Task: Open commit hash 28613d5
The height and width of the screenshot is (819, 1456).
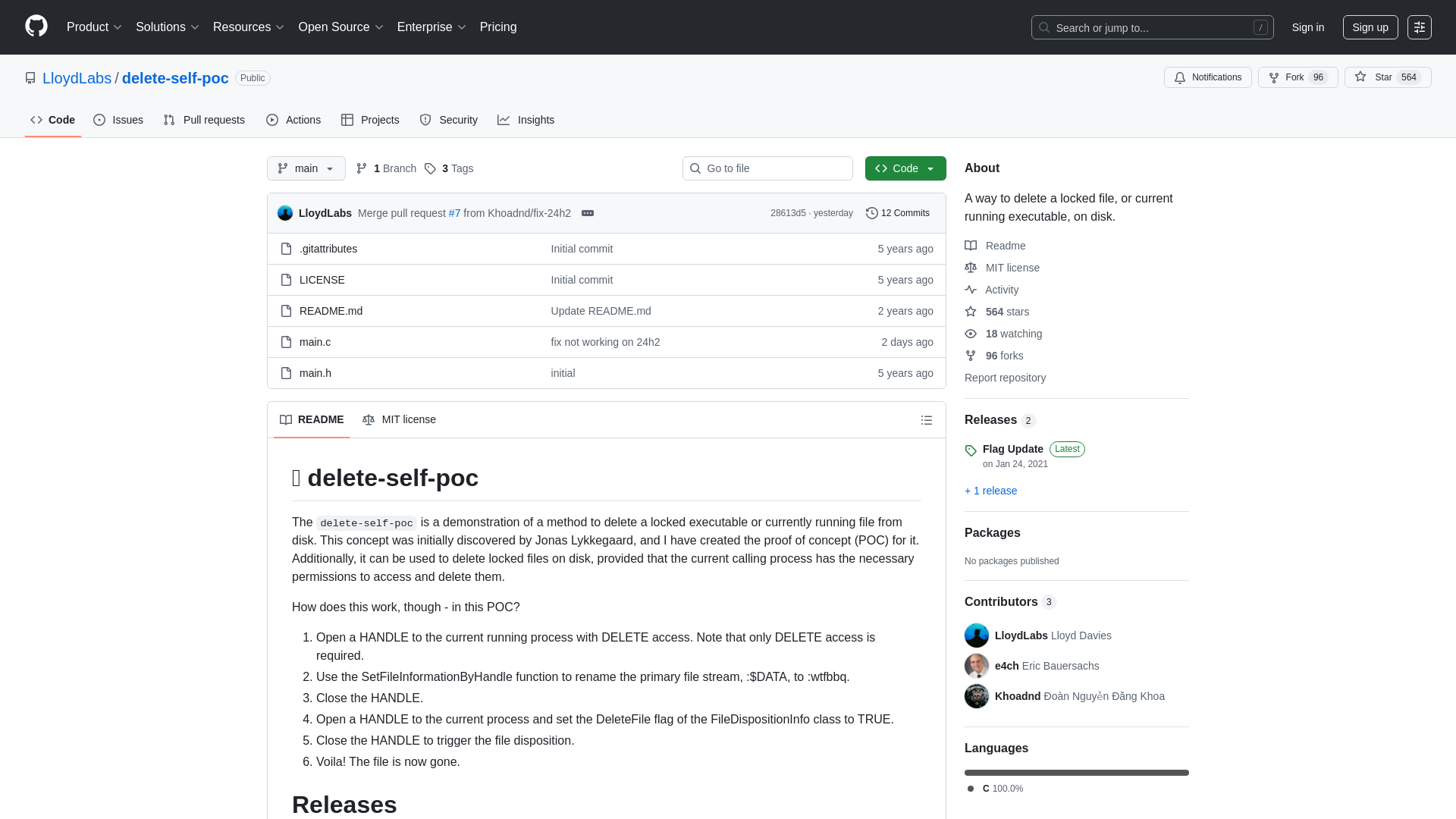Action: tap(788, 213)
